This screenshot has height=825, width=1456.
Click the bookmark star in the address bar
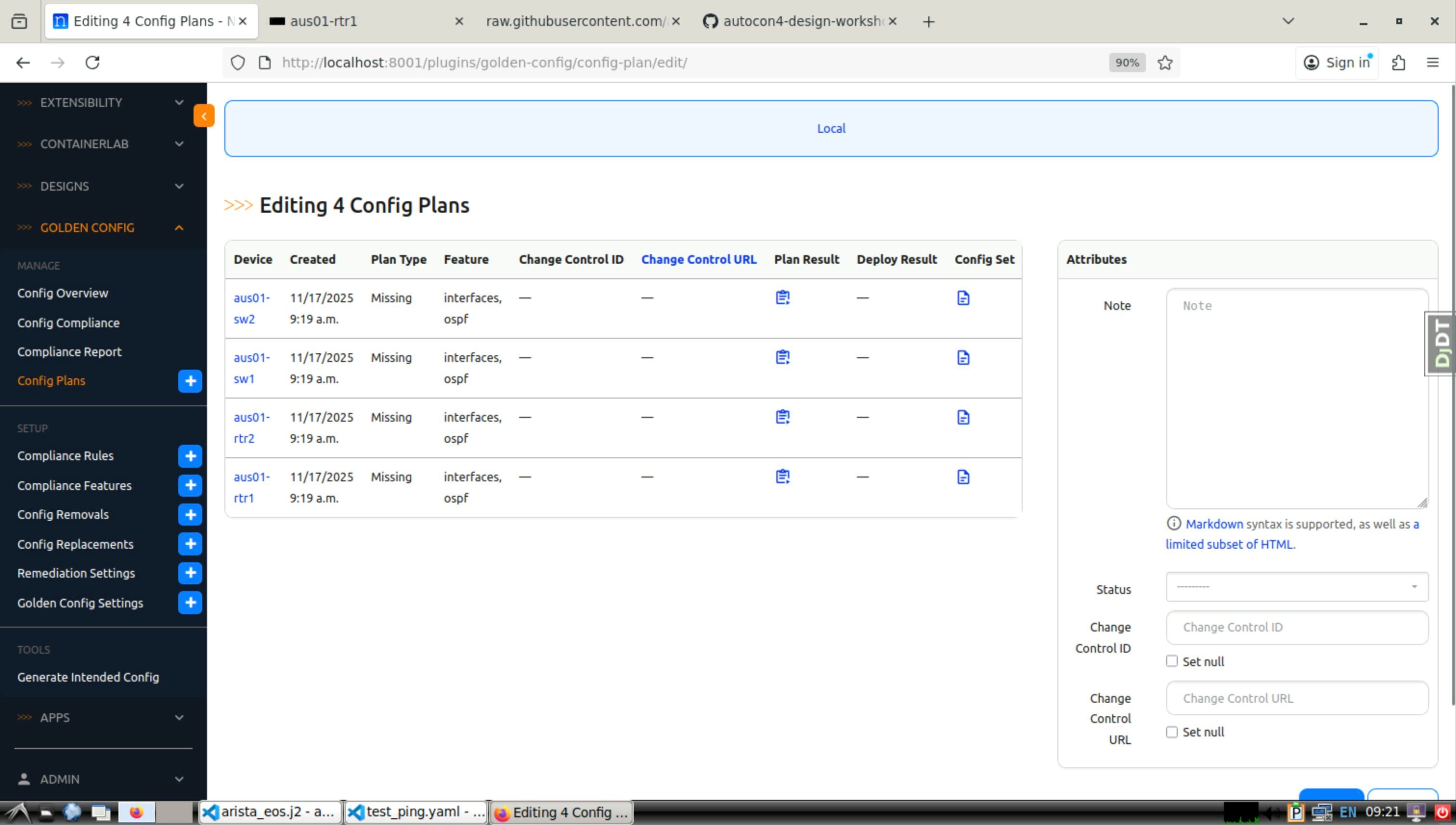pyautogui.click(x=1165, y=62)
